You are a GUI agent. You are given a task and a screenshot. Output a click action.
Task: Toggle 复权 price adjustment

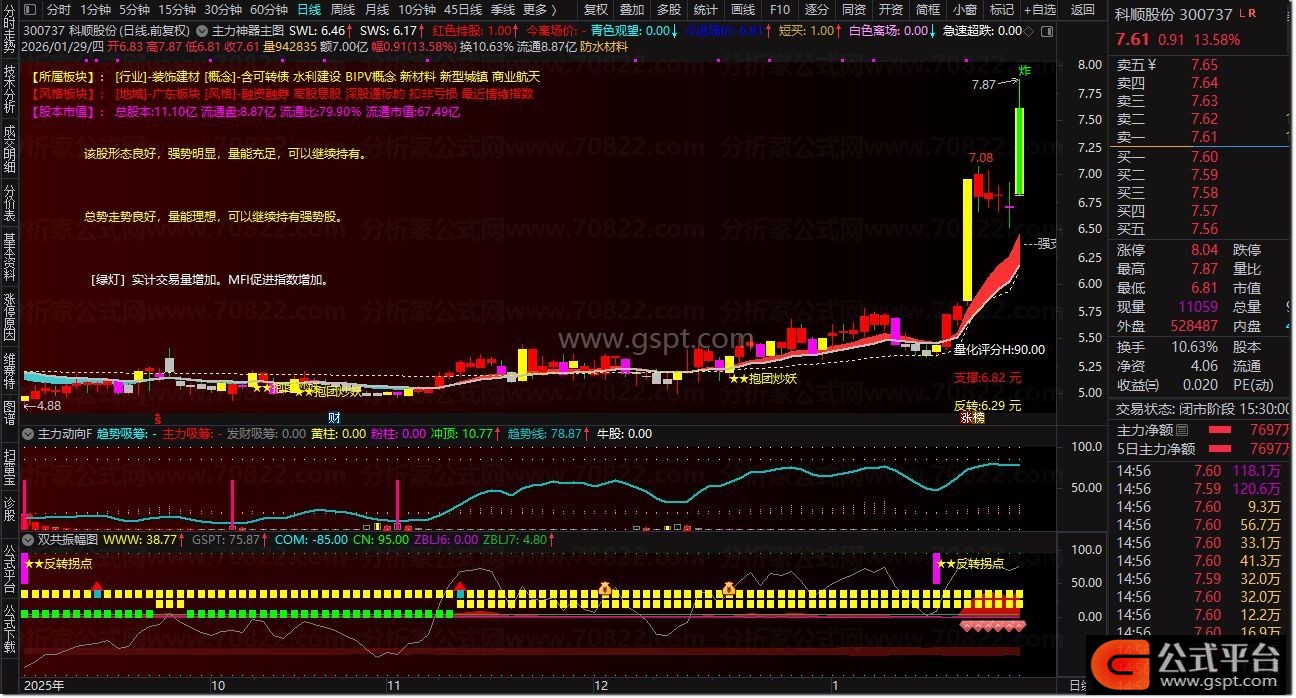[x=595, y=9]
